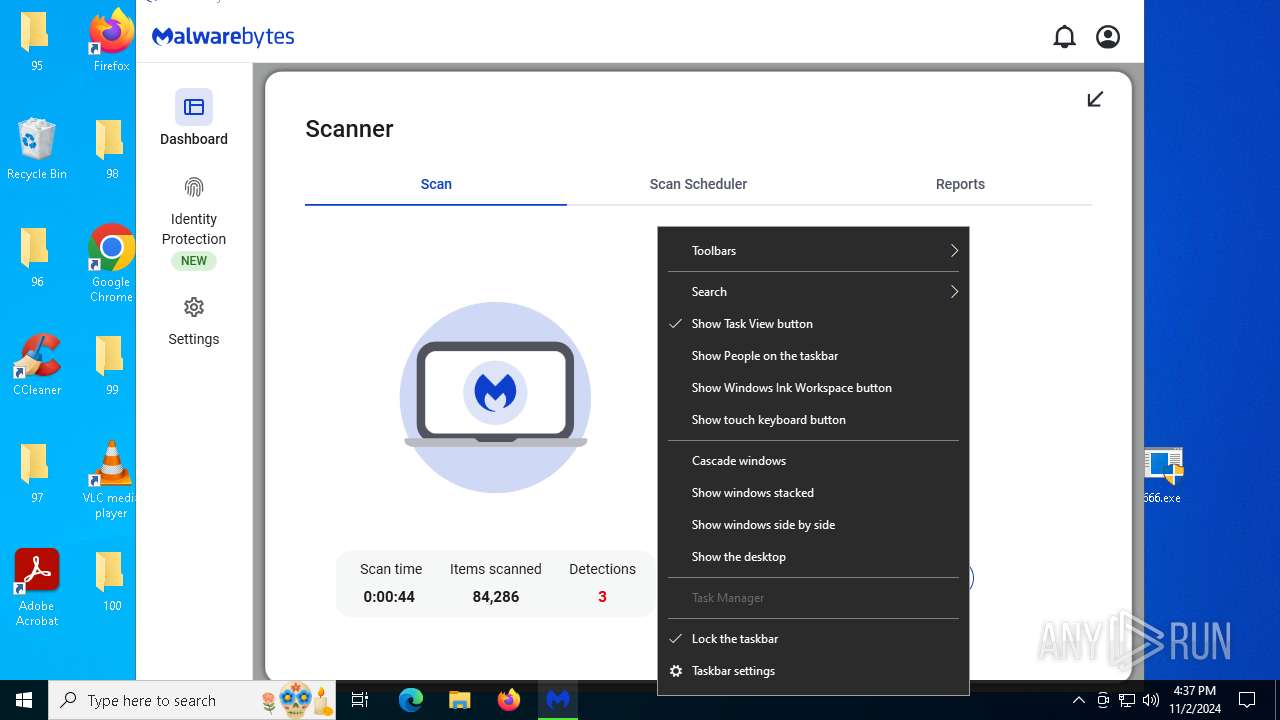Image resolution: width=1280 pixels, height=720 pixels.
Task: Click the Scan time value 0:00:44
Action: tap(389, 597)
